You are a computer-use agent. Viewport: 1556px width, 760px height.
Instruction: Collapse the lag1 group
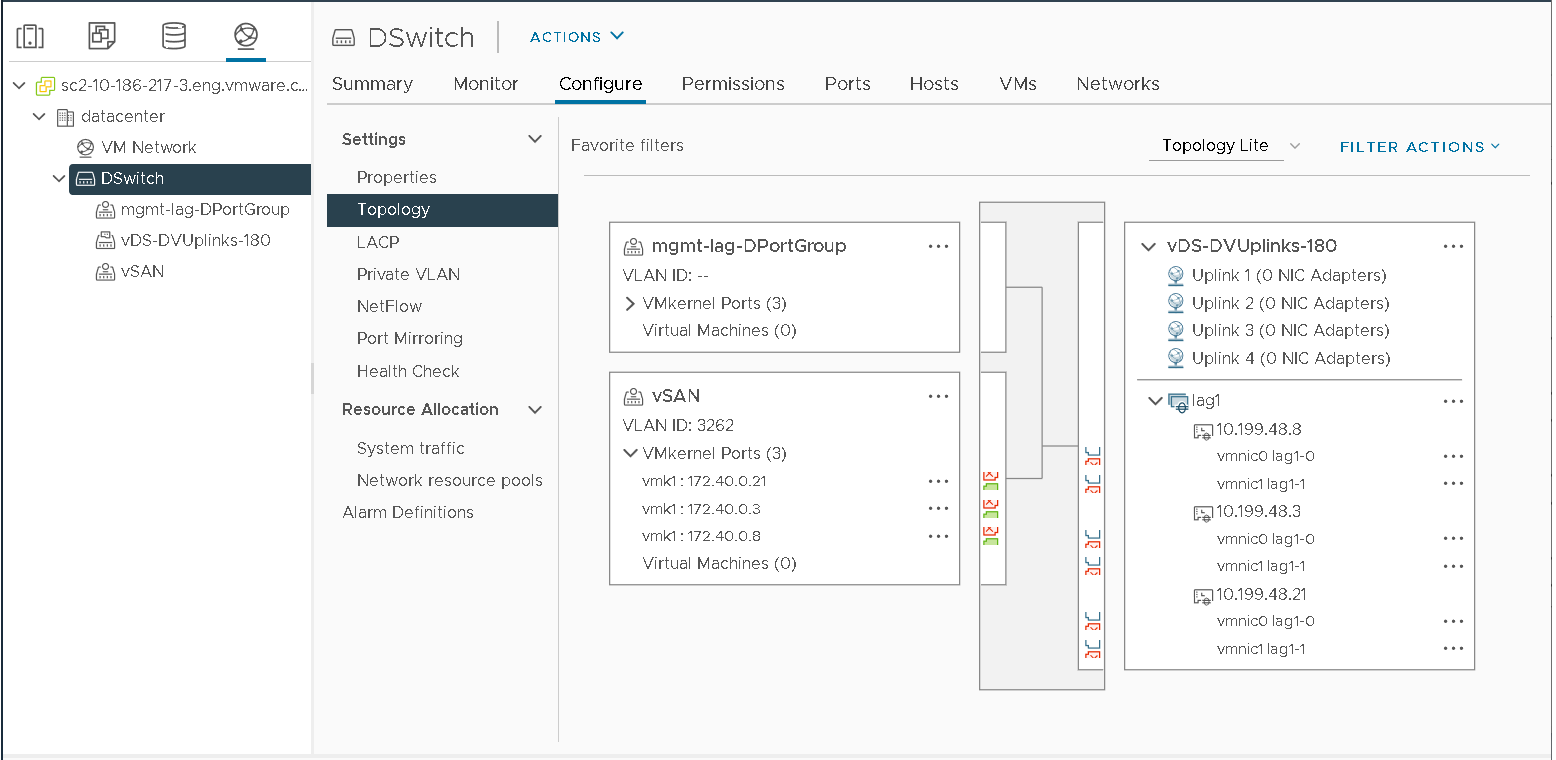click(x=1157, y=402)
